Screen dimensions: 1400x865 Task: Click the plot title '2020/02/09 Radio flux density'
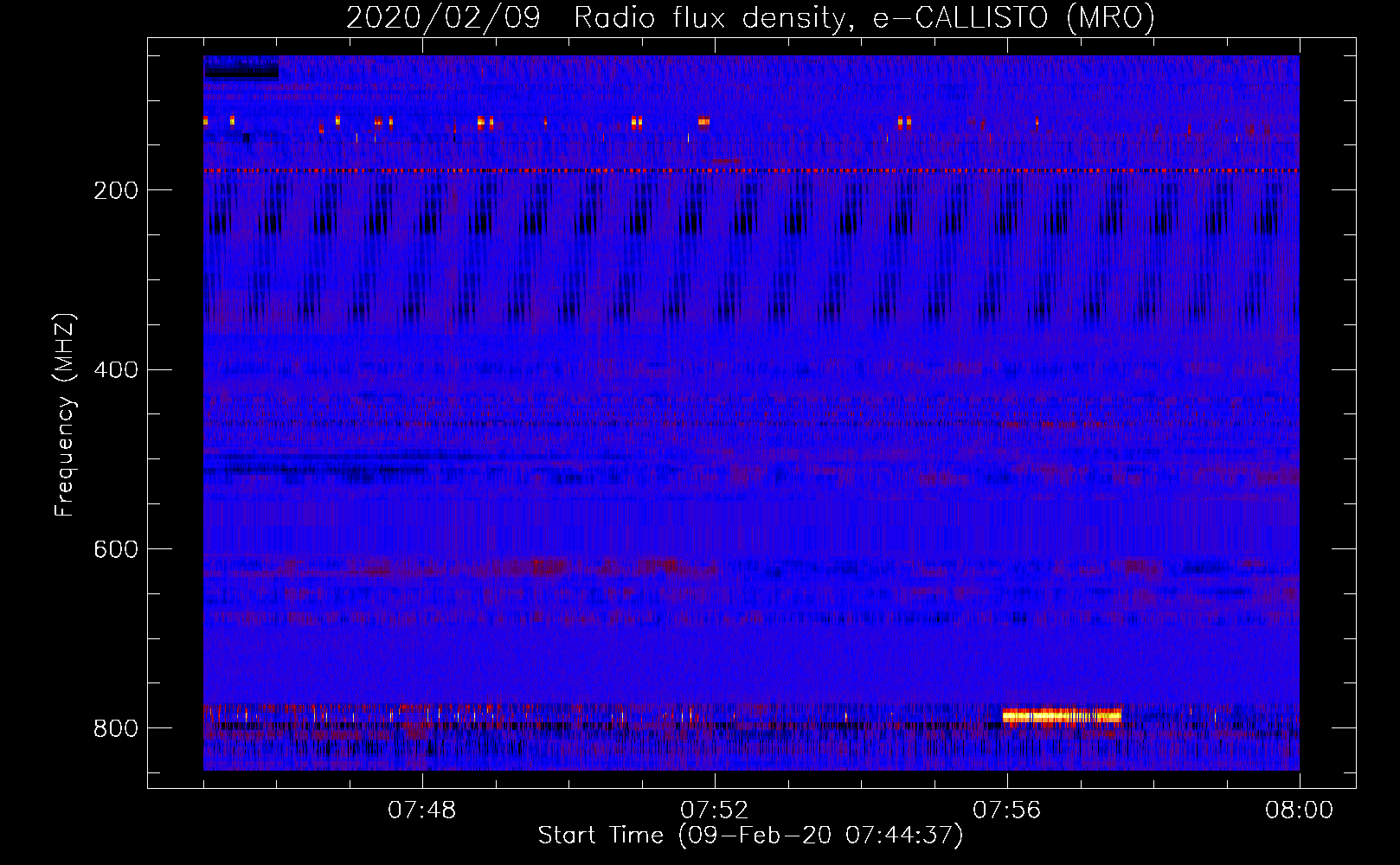(x=750, y=18)
